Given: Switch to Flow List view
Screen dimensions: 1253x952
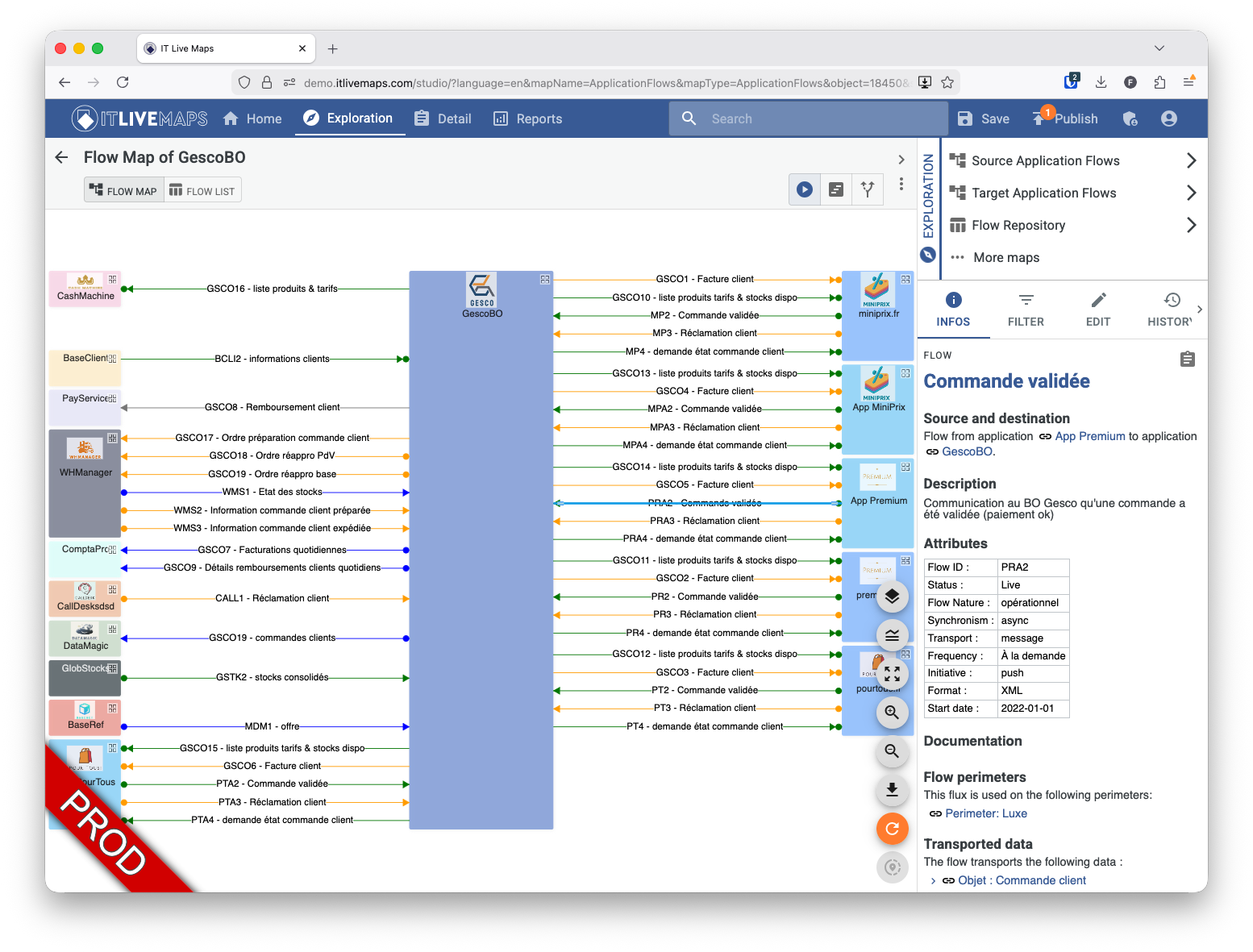Looking at the screenshot, I should point(202,191).
